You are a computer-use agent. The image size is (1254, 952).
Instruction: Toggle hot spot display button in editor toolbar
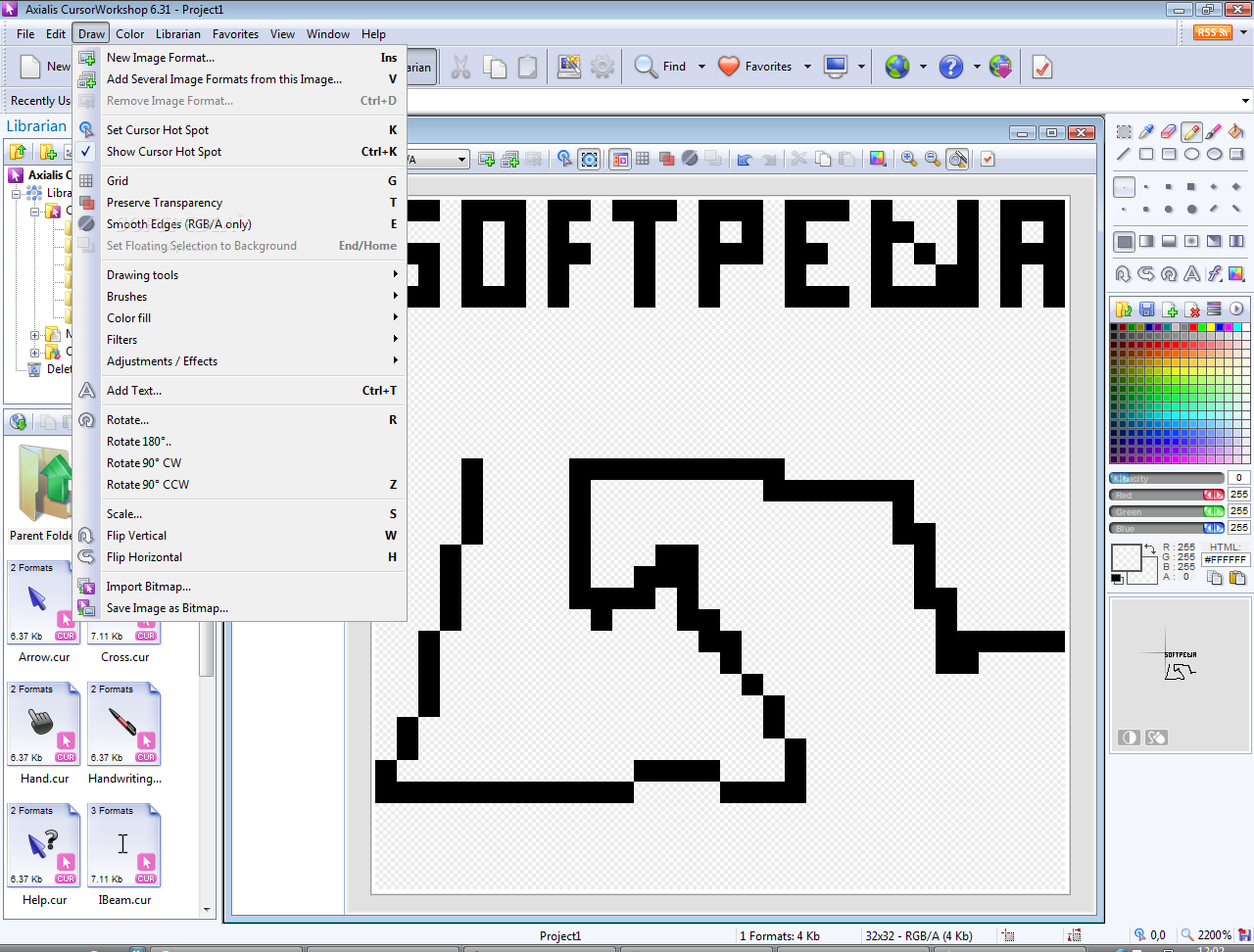click(x=589, y=159)
